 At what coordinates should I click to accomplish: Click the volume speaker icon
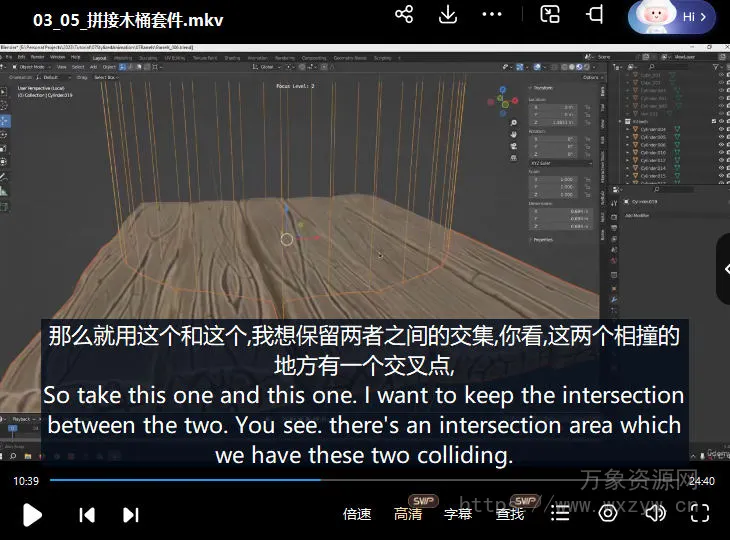[655, 514]
